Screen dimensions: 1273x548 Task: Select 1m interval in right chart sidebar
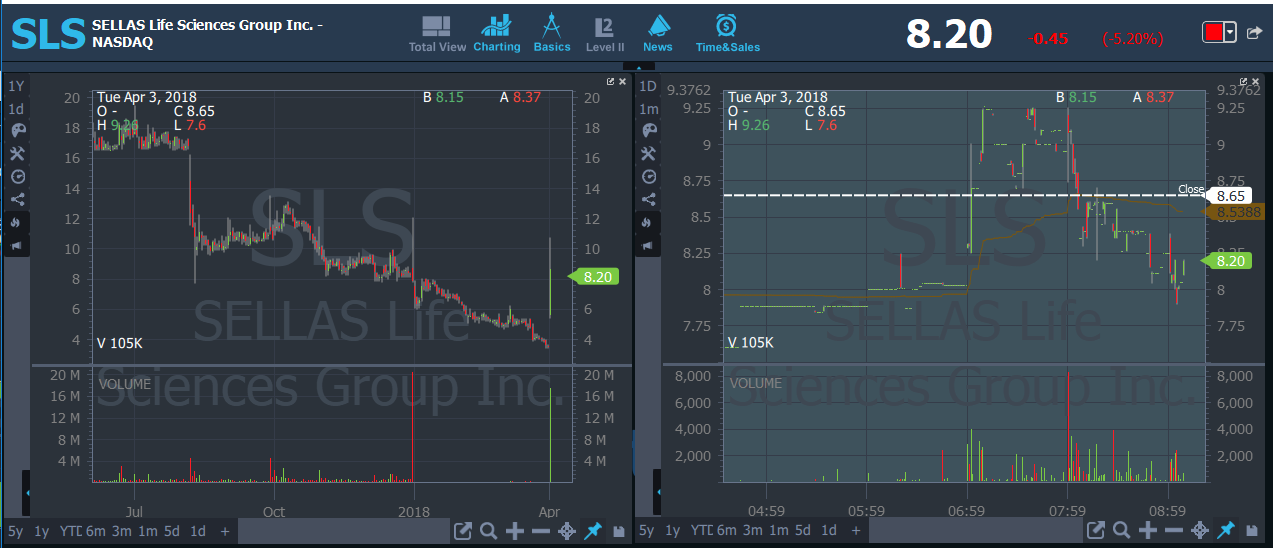[648, 109]
